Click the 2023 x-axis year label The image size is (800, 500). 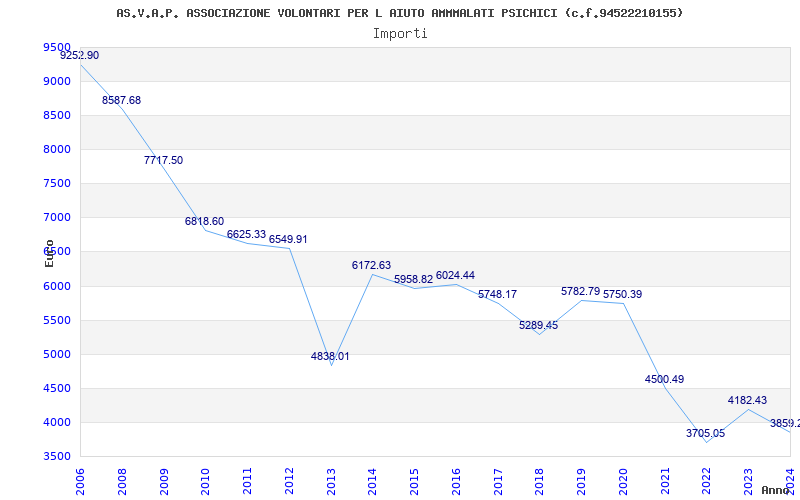tap(748, 482)
